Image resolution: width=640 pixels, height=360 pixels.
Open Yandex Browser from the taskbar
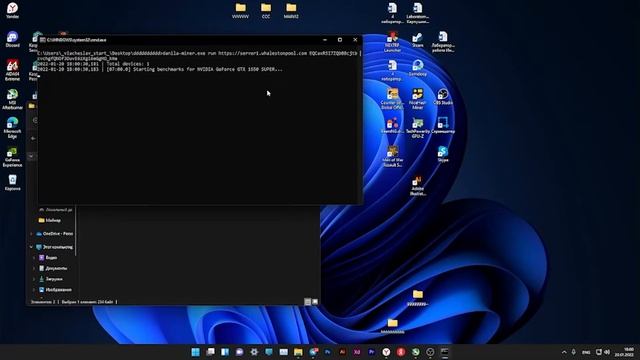tap(386, 352)
